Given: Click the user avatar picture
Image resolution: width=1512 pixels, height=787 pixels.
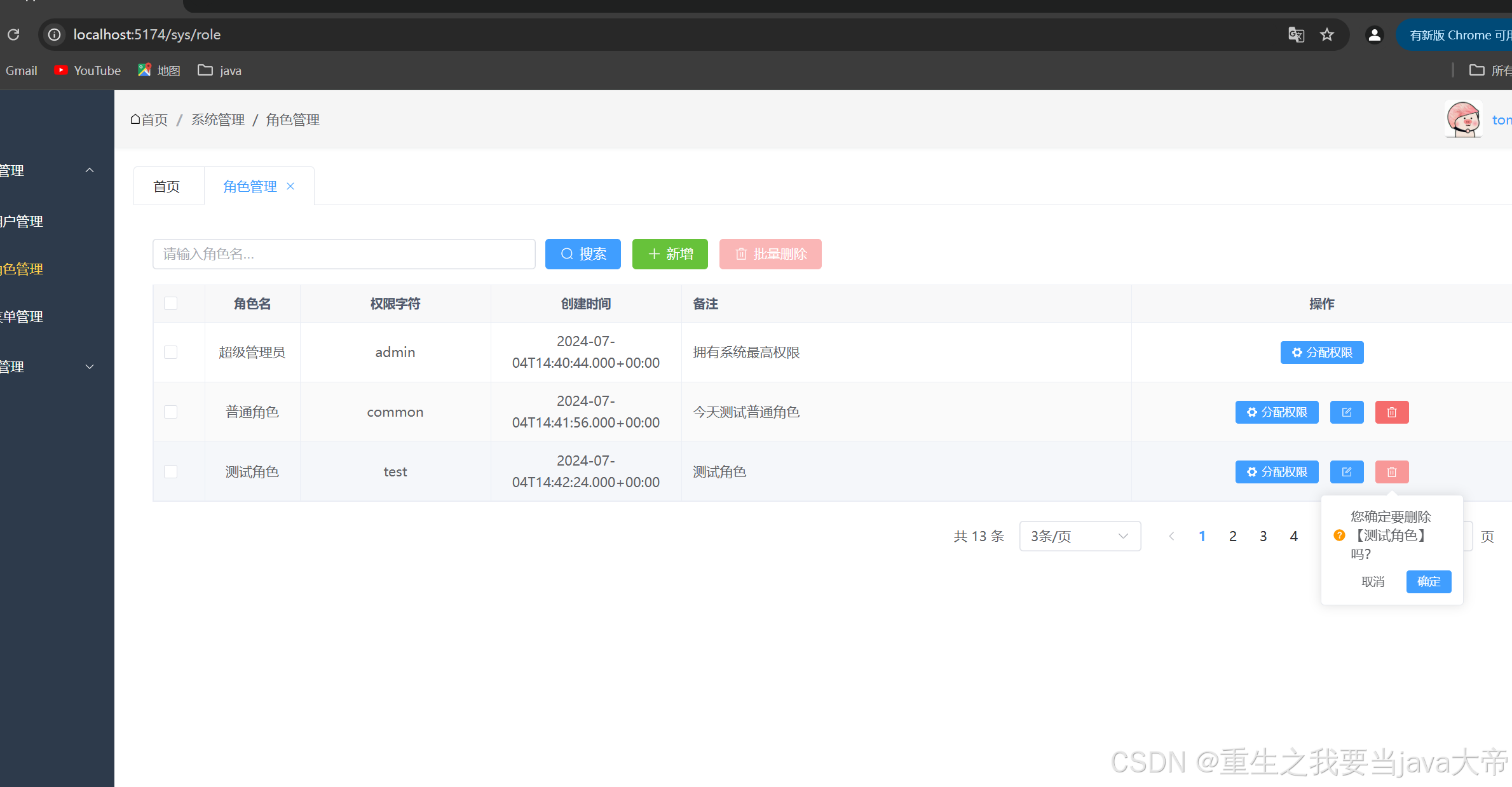Looking at the screenshot, I should 1463,119.
